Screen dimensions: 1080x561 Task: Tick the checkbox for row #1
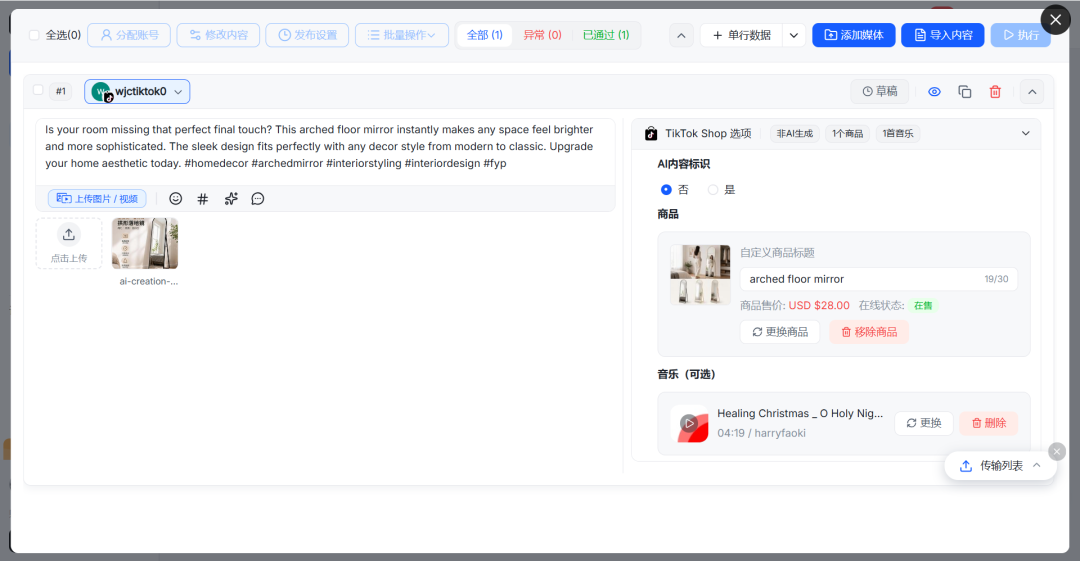pos(39,90)
